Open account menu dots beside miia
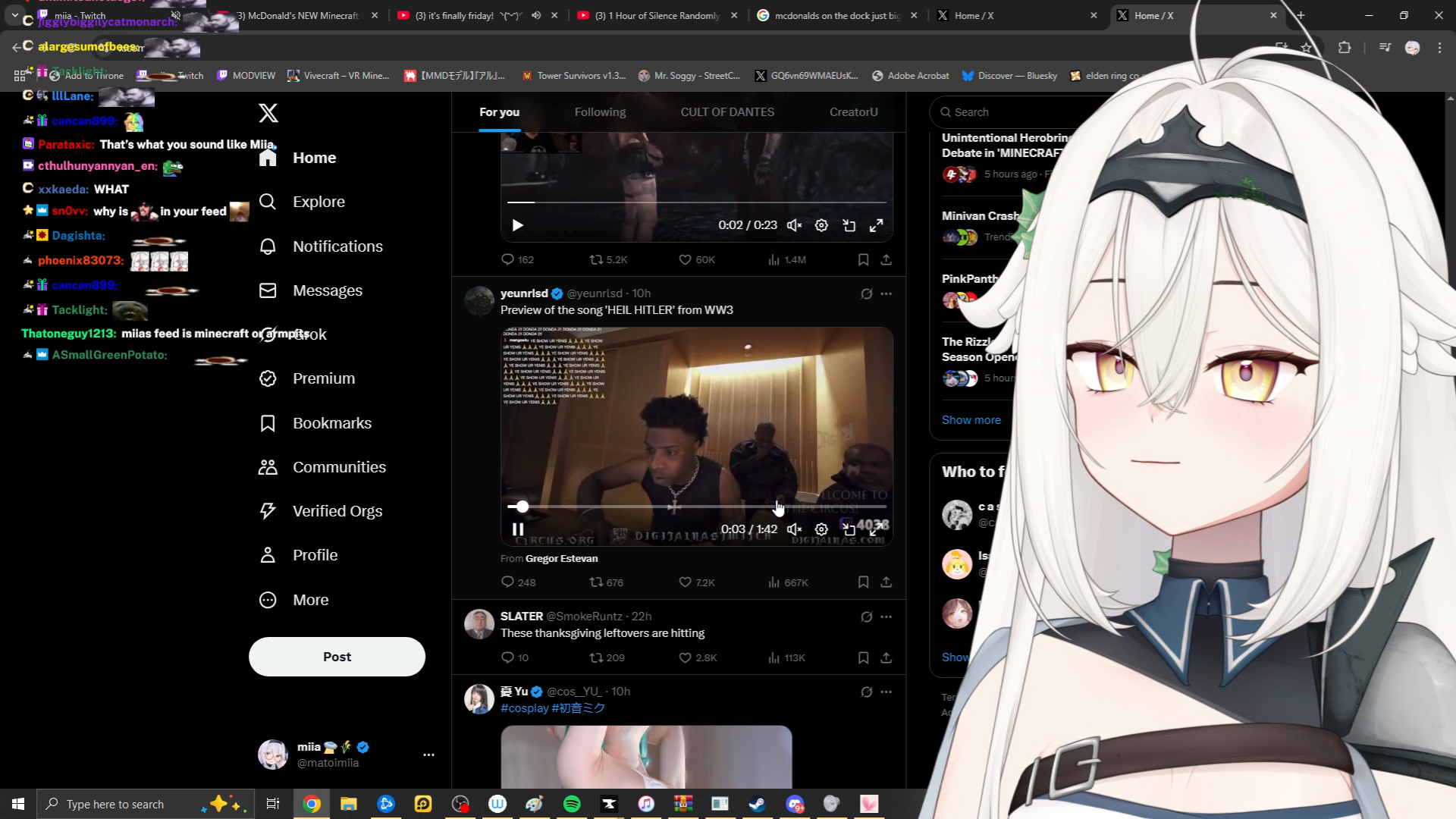The width and height of the screenshot is (1456, 819). [428, 755]
